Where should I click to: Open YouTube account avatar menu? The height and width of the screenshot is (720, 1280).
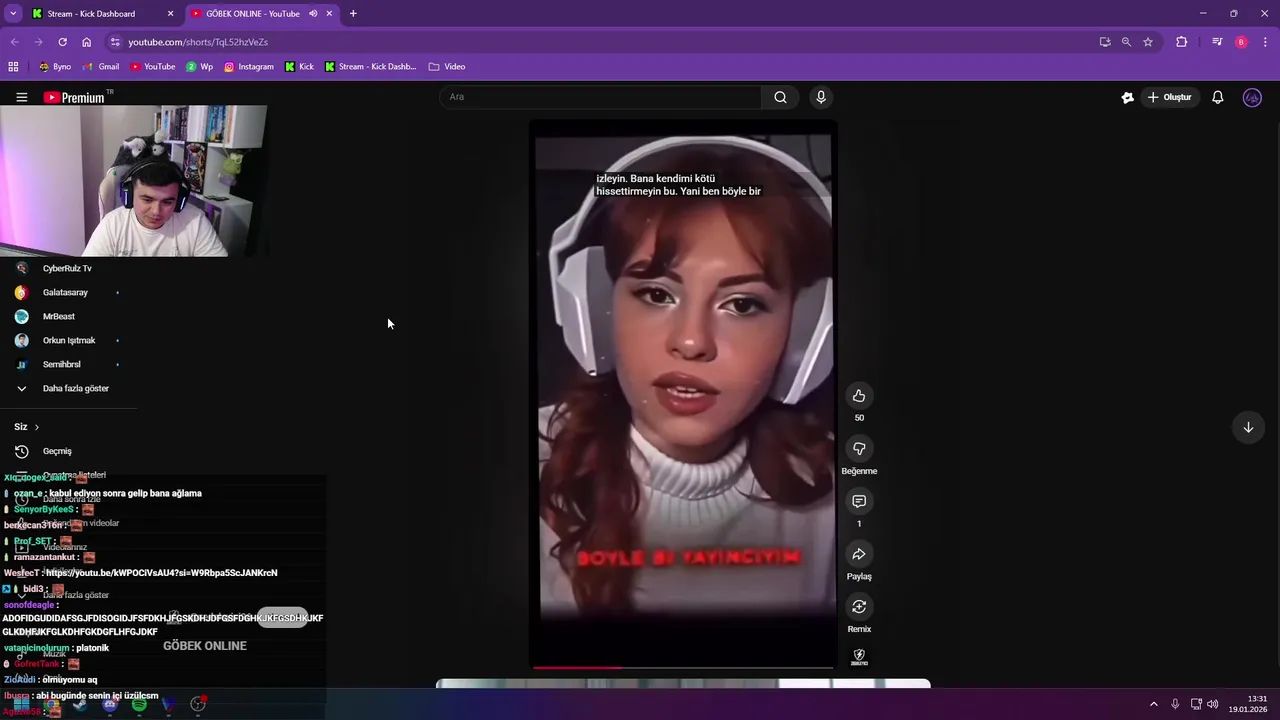[x=1252, y=97]
